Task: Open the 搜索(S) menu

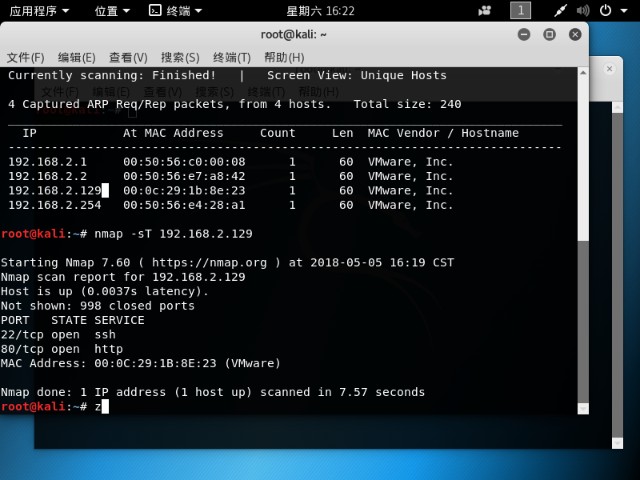Action: coord(180,58)
